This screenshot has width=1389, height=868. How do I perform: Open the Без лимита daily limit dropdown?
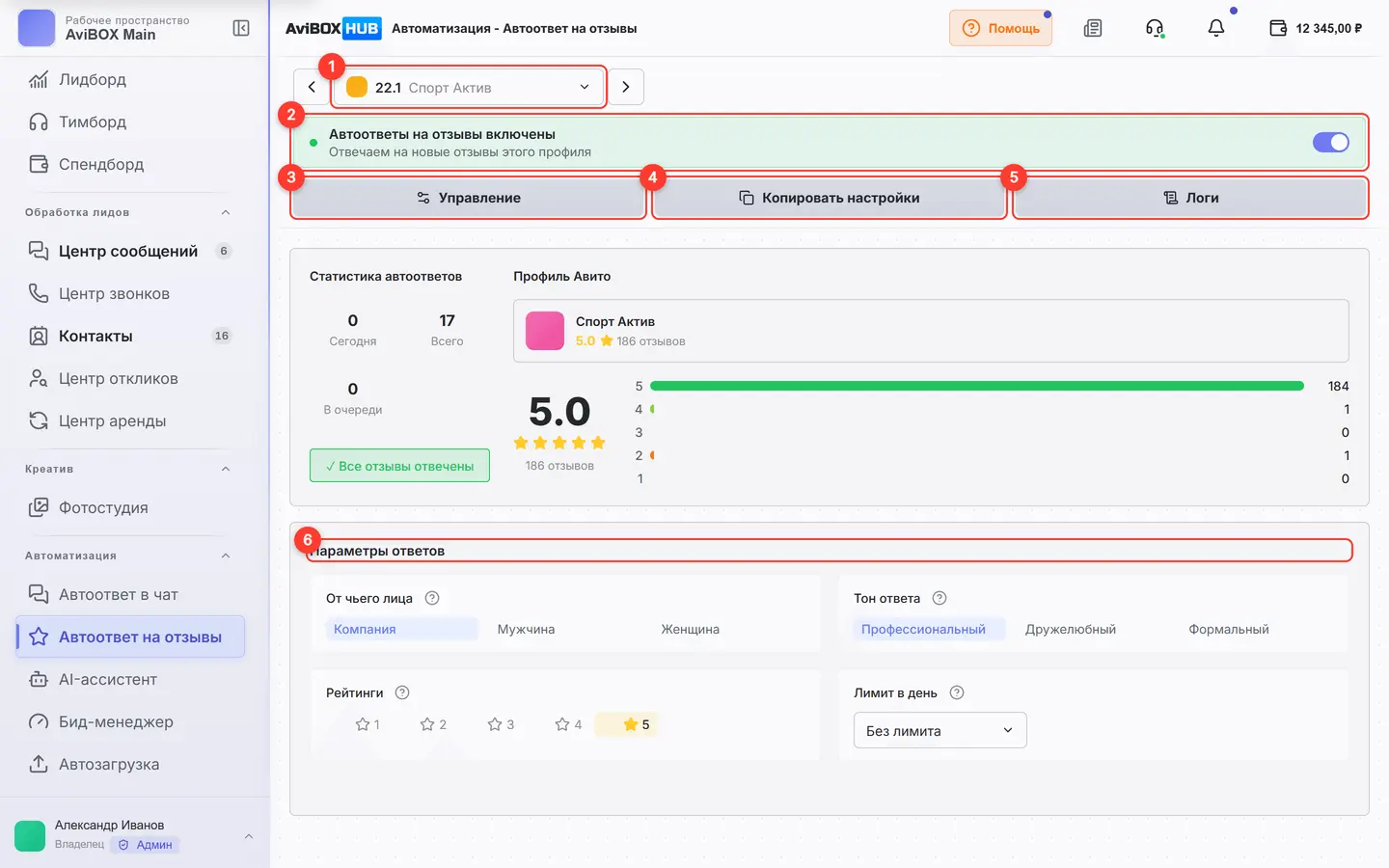point(940,730)
